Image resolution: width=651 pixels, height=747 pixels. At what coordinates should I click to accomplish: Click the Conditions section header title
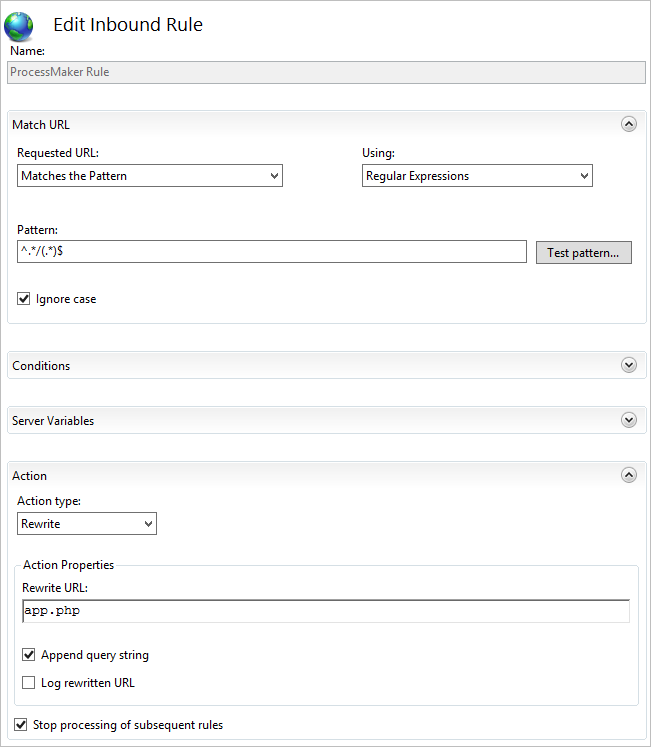41,366
